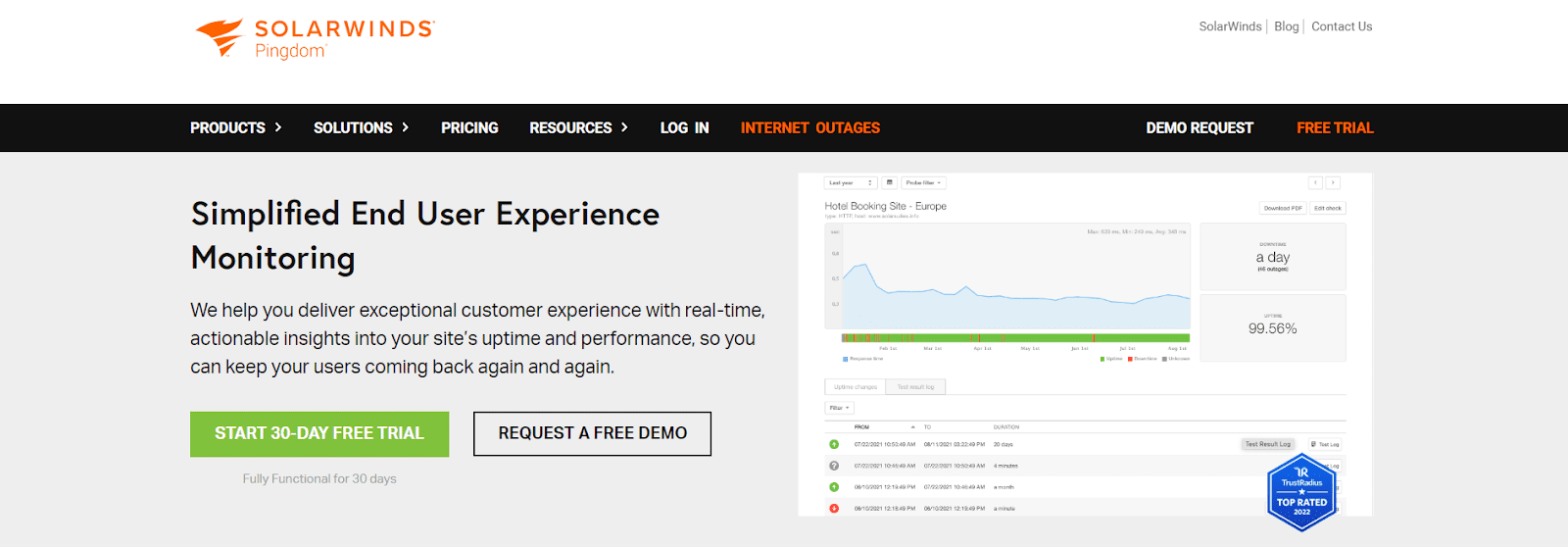The width and height of the screenshot is (1568, 547).
Task: Click the red down icon in a minute row
Action: (834, 509)
